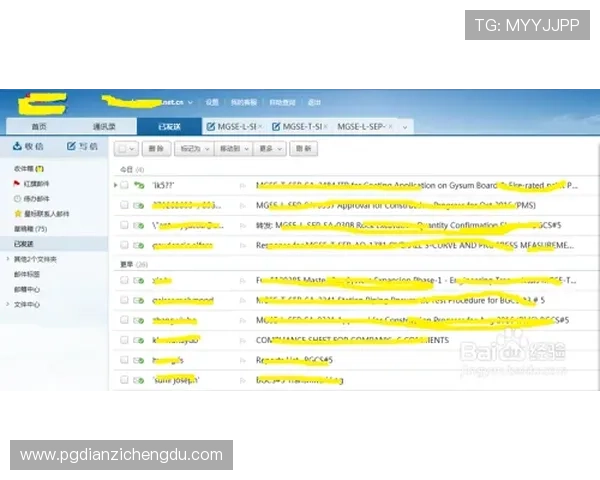600x480 pixels.
Task: Open the 我的客服 link
Action: [244, 102]
